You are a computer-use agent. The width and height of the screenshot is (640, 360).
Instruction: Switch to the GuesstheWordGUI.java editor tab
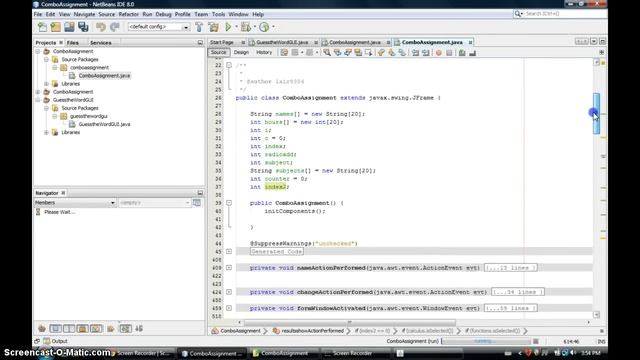[x=282, y=42]
